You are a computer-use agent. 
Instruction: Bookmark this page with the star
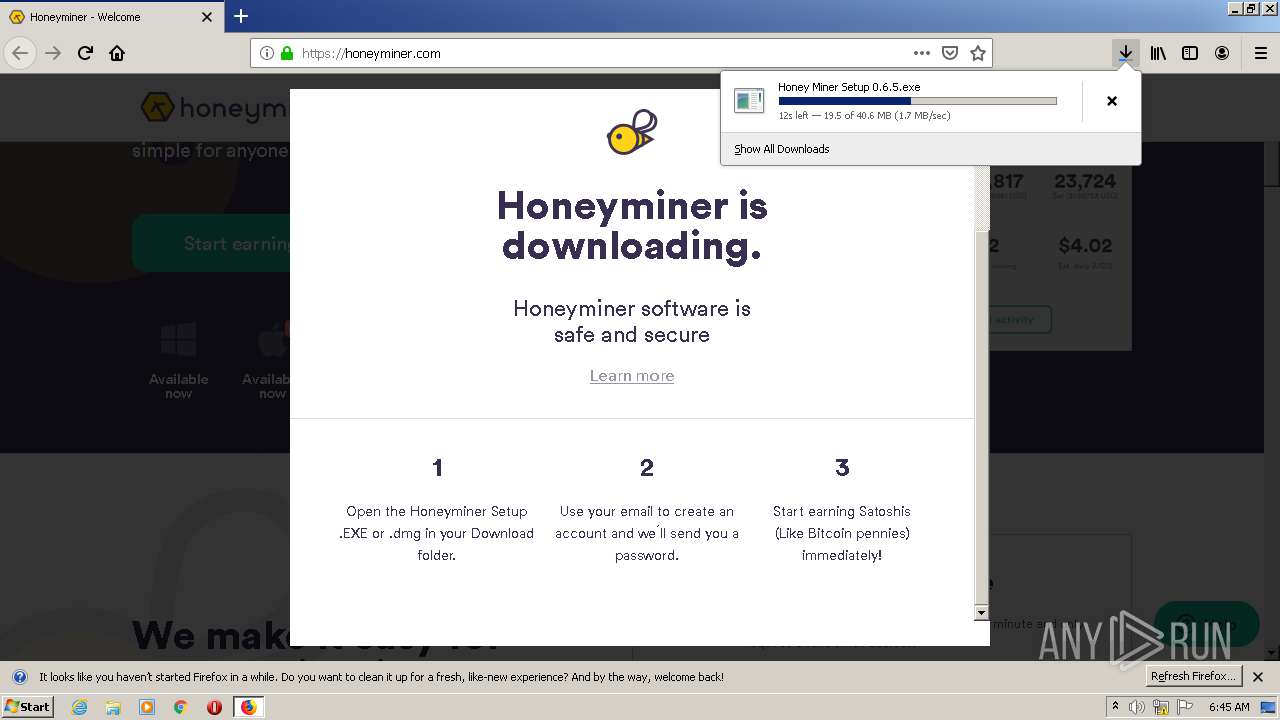978,53
